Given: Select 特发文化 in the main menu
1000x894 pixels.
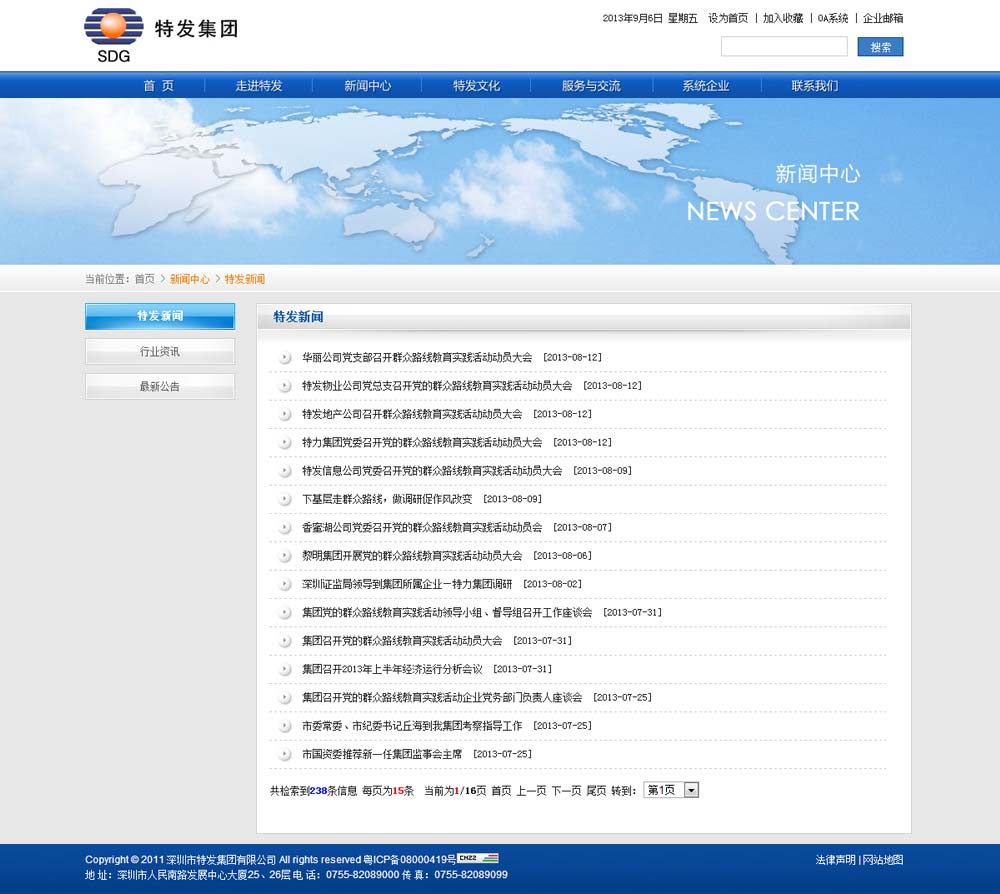Looking at the screenshot, I should (x=476, y=86).
